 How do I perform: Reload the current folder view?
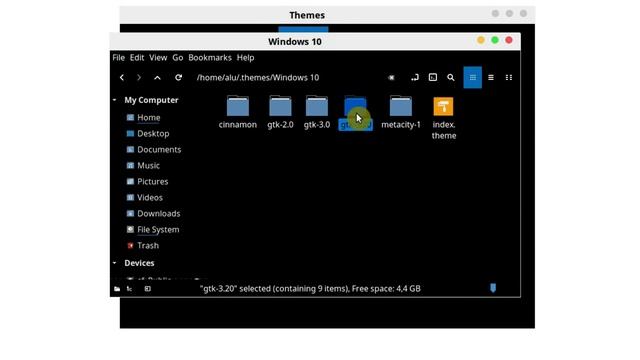178,78
